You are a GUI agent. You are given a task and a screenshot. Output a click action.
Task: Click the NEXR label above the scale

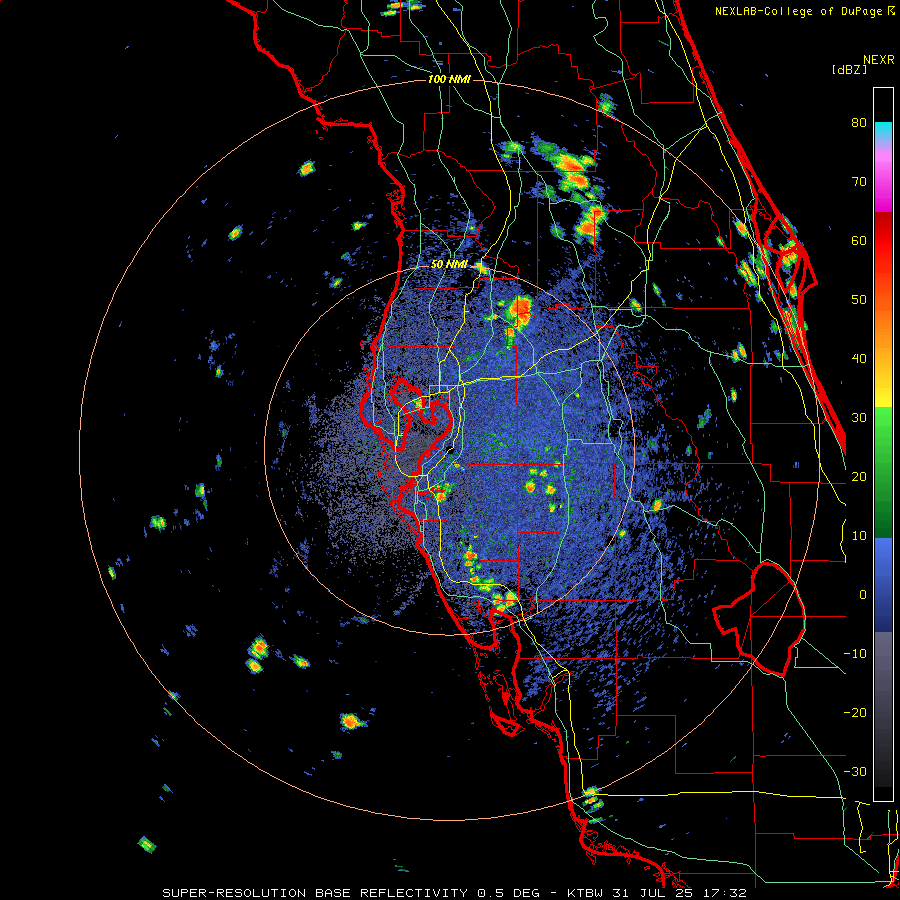coord(879,60)
